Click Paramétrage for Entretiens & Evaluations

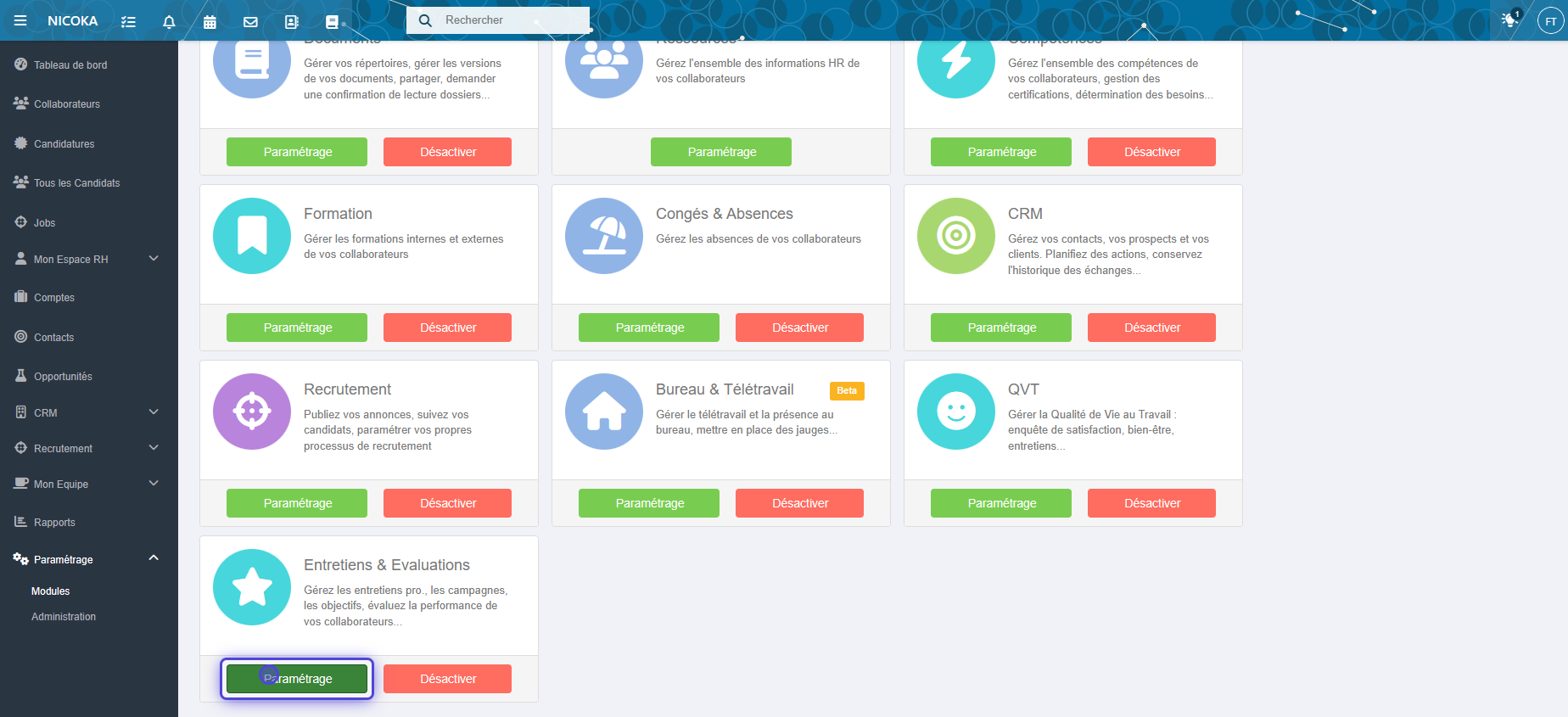pos(297,679)
